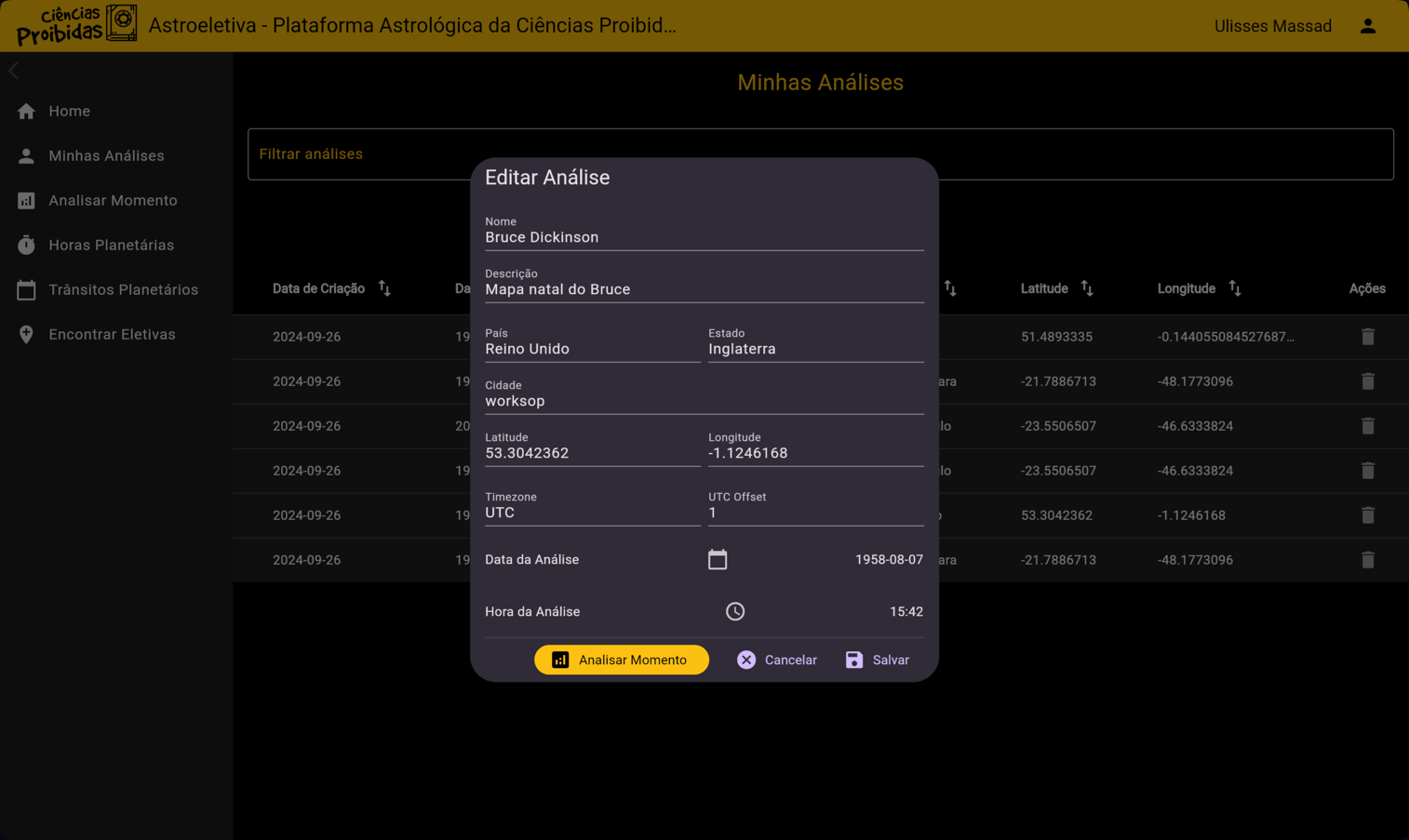Toggle sorting on Latitude column
1409x840 pixels.
coord(1088,288)
